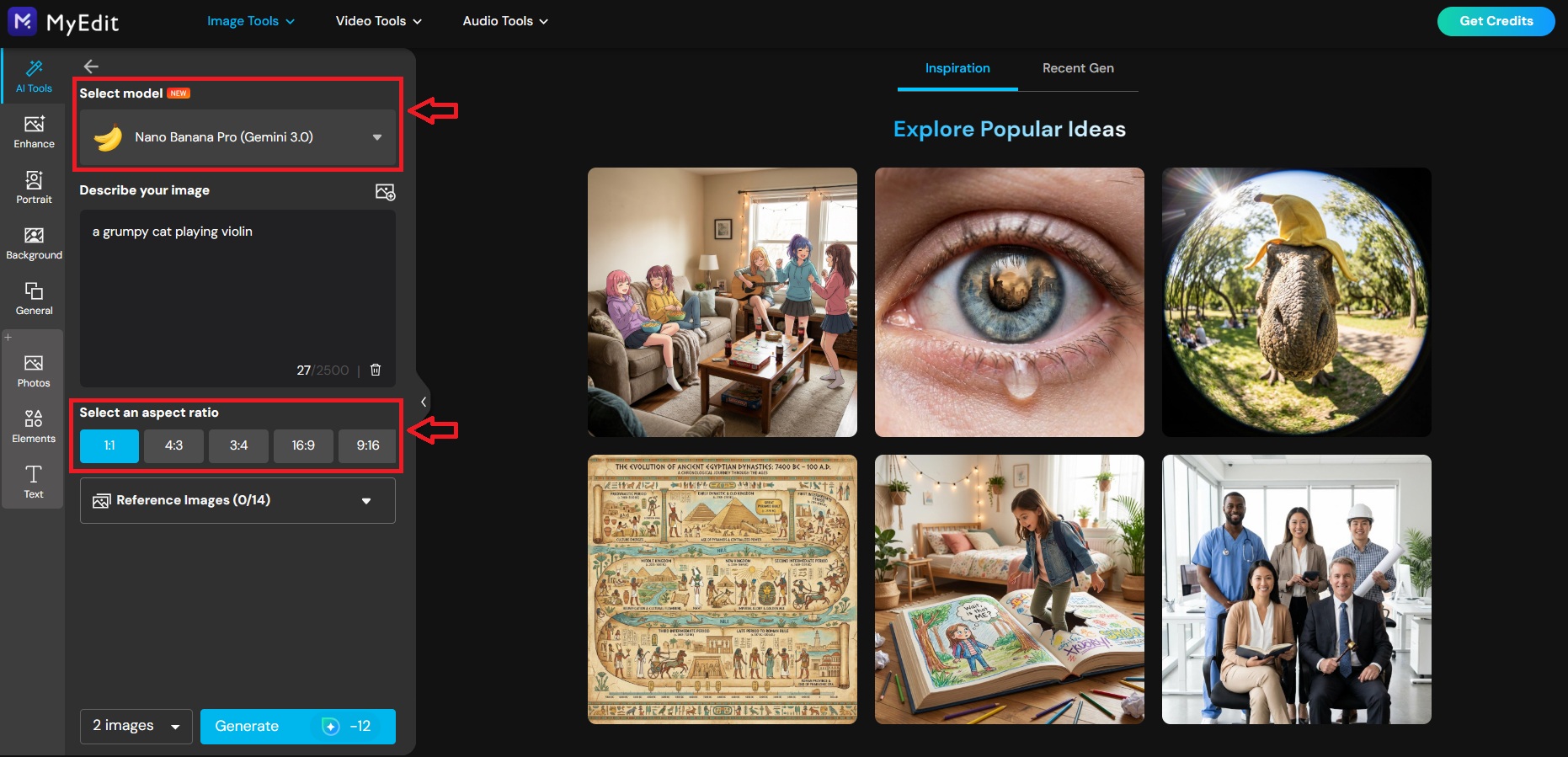1568x757 pixels.
Task: Click the Generate button
Action: click(x=298, y=726)
